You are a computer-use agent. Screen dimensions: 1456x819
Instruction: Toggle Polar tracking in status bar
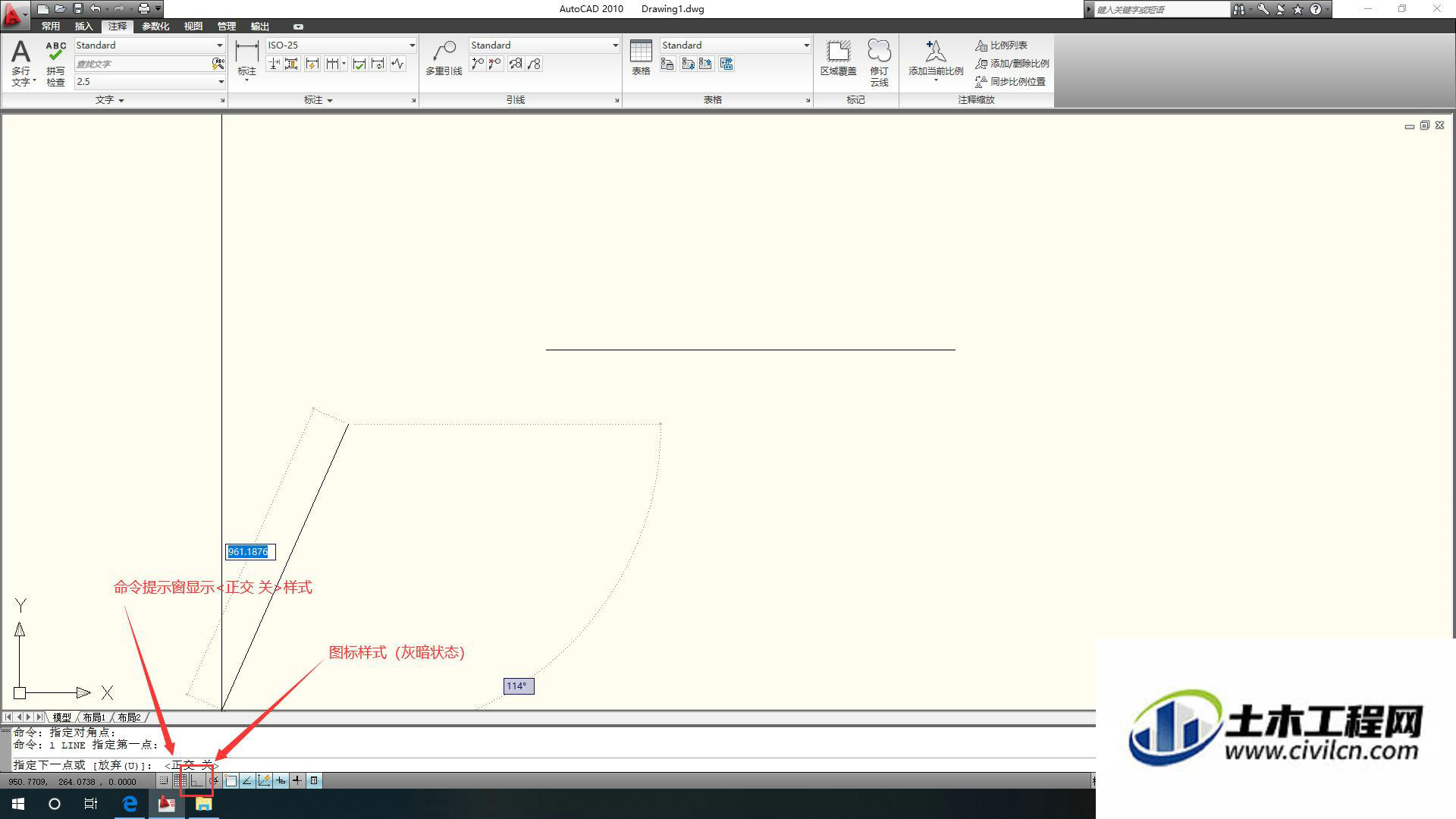(x=214, y=780)
